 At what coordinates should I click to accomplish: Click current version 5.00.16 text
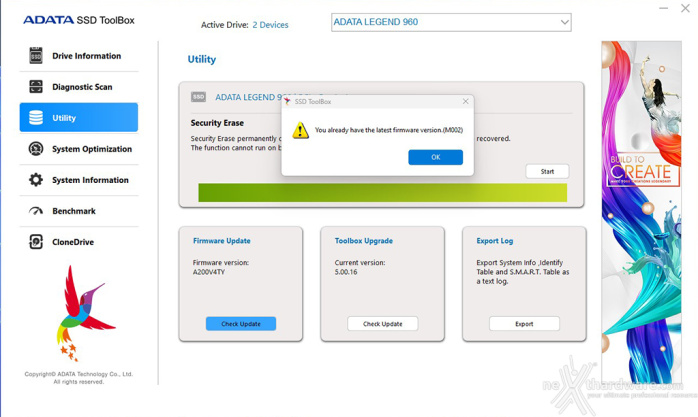(346, 272)
